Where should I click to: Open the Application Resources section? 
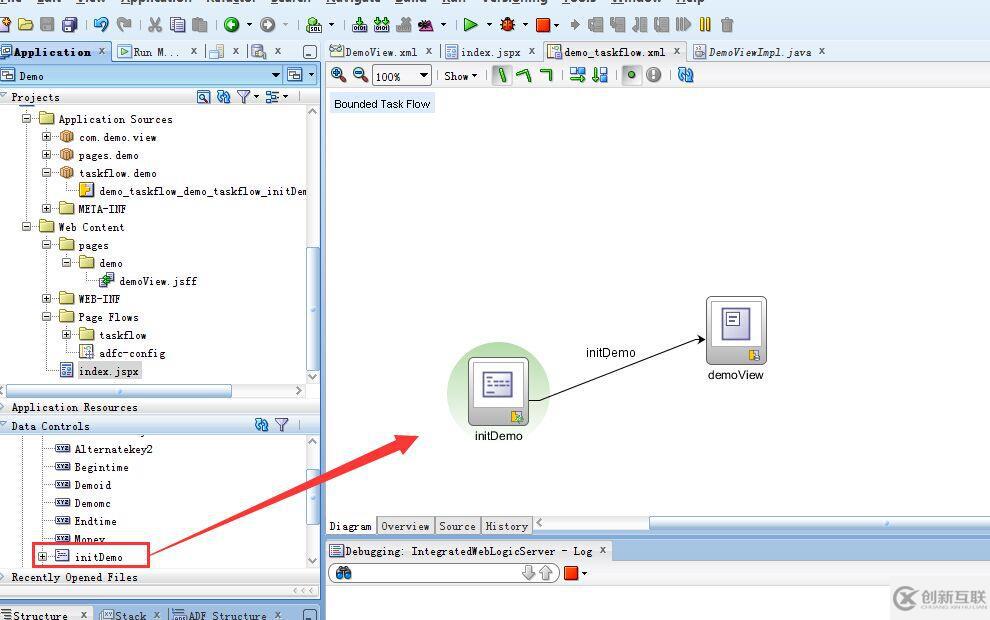(x=75, y=407)
